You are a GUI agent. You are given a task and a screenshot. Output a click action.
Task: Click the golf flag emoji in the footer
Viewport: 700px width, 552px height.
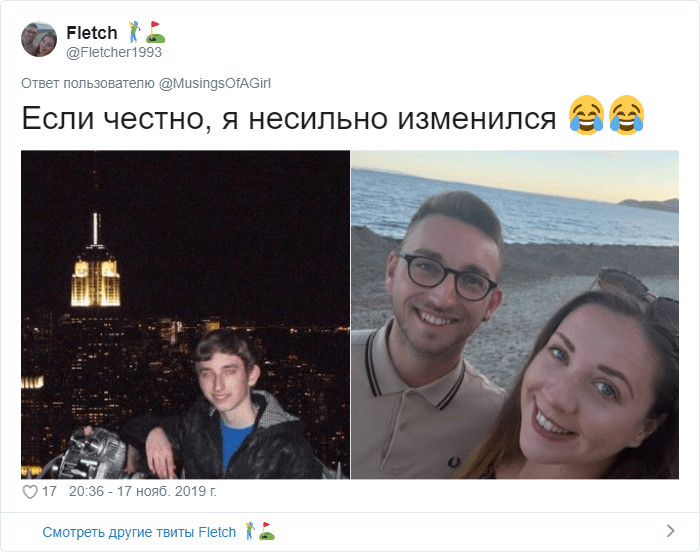[267, 531]
